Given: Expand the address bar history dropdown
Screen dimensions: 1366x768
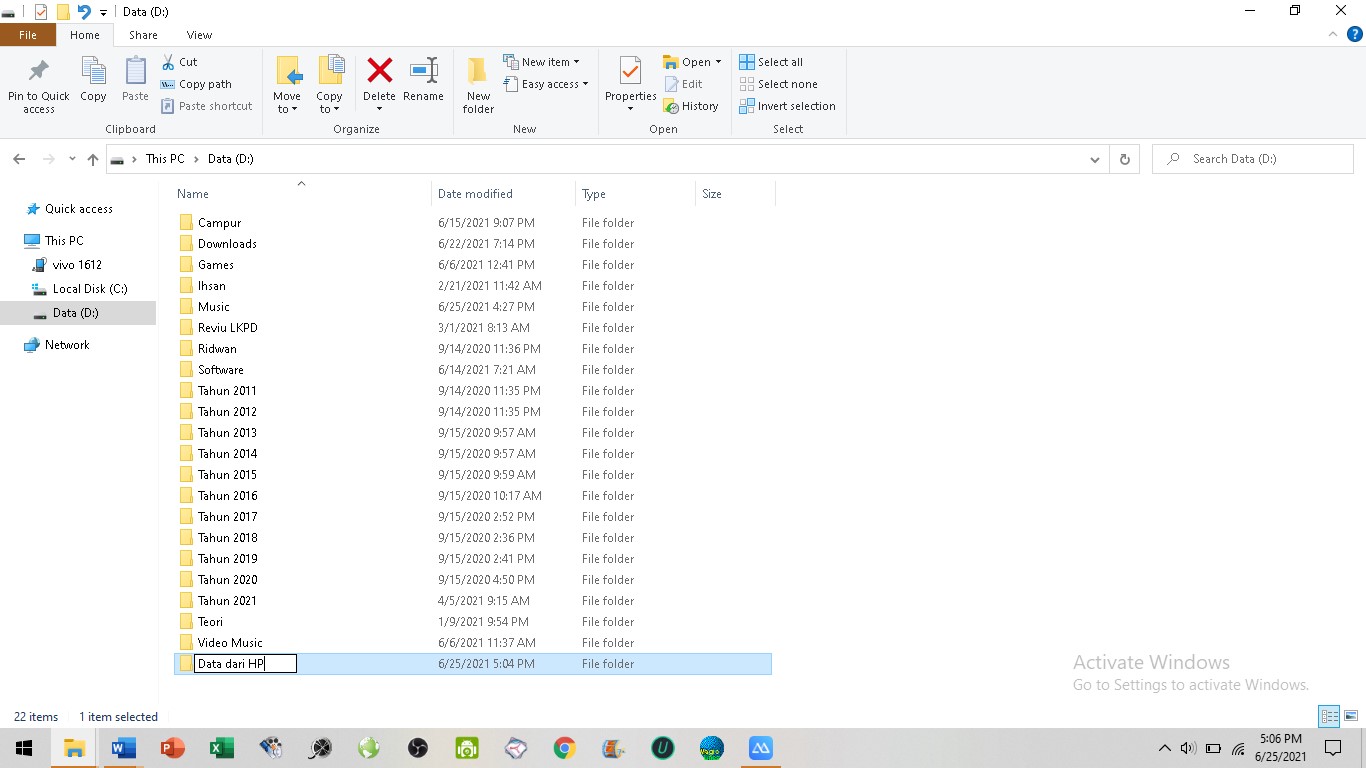Looking at the screenshot, I should 1095,159.
